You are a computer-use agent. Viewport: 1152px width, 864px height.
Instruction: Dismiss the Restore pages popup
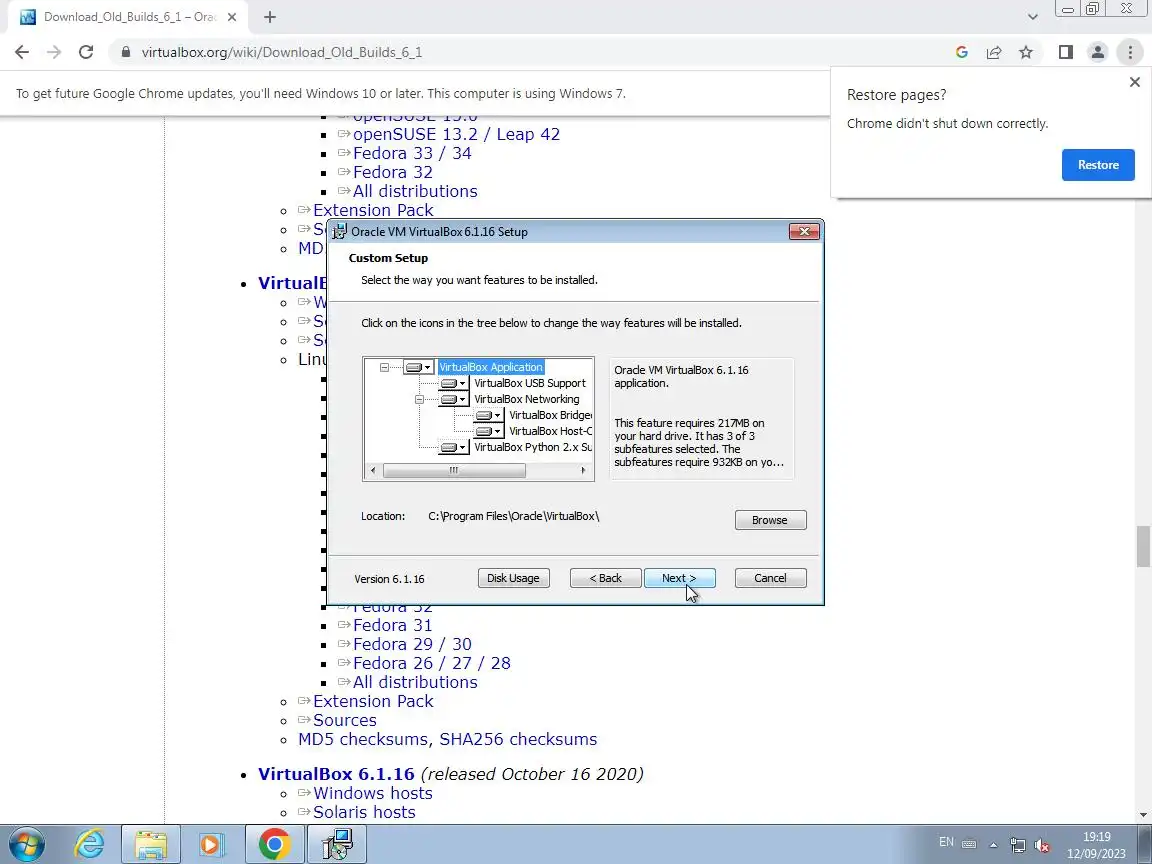pos(1134,82)
